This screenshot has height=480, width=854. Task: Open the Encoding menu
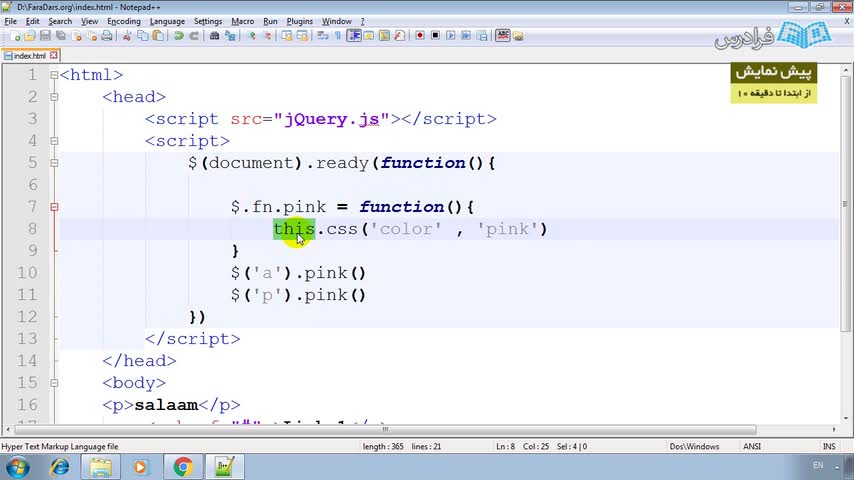coord(124,21)
